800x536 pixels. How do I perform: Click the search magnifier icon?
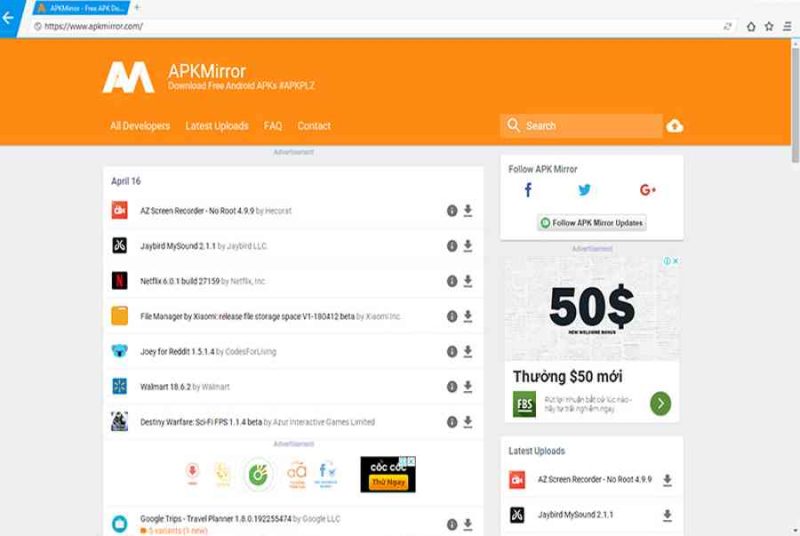click(x=513, y=125)
